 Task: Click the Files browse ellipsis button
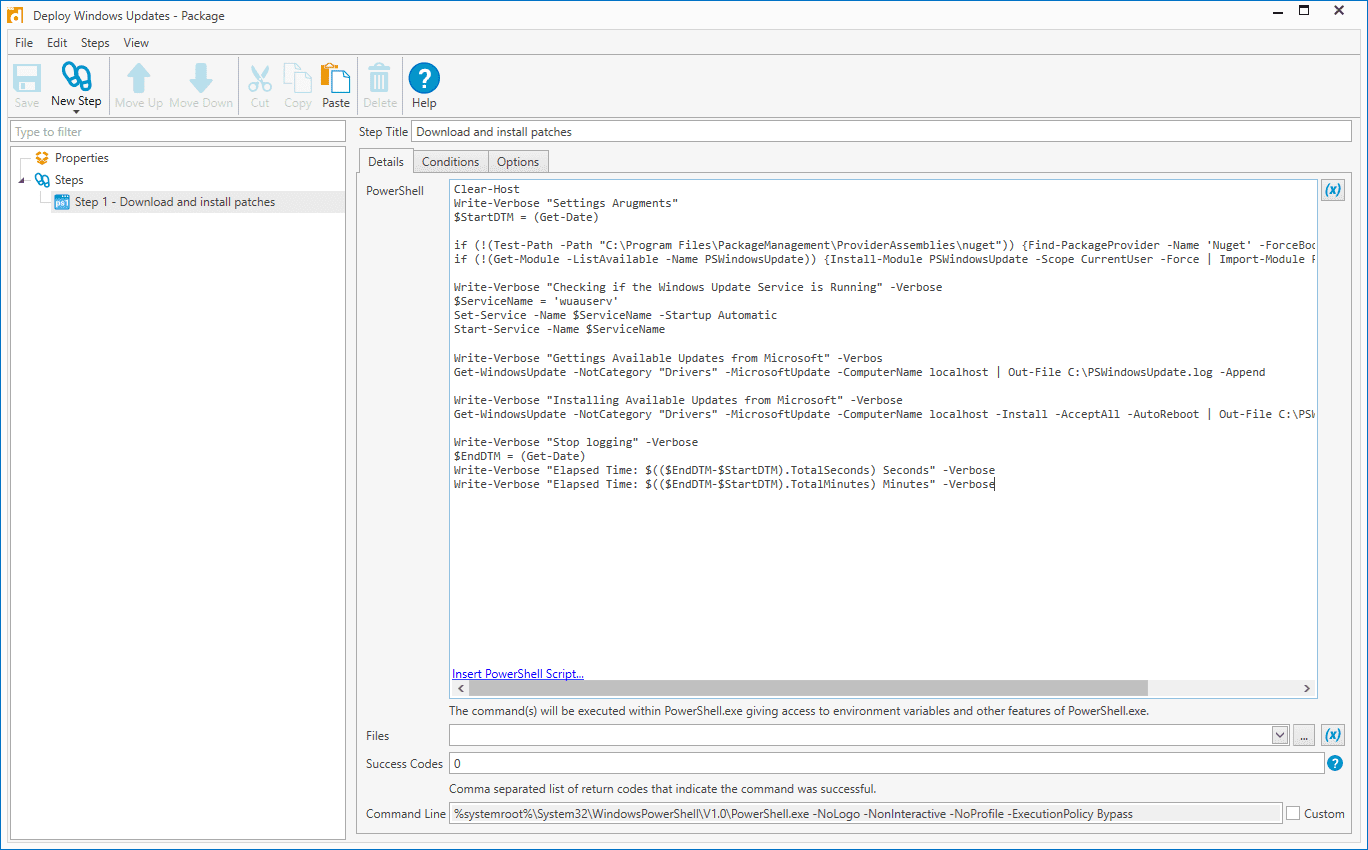click(1303, 735)
